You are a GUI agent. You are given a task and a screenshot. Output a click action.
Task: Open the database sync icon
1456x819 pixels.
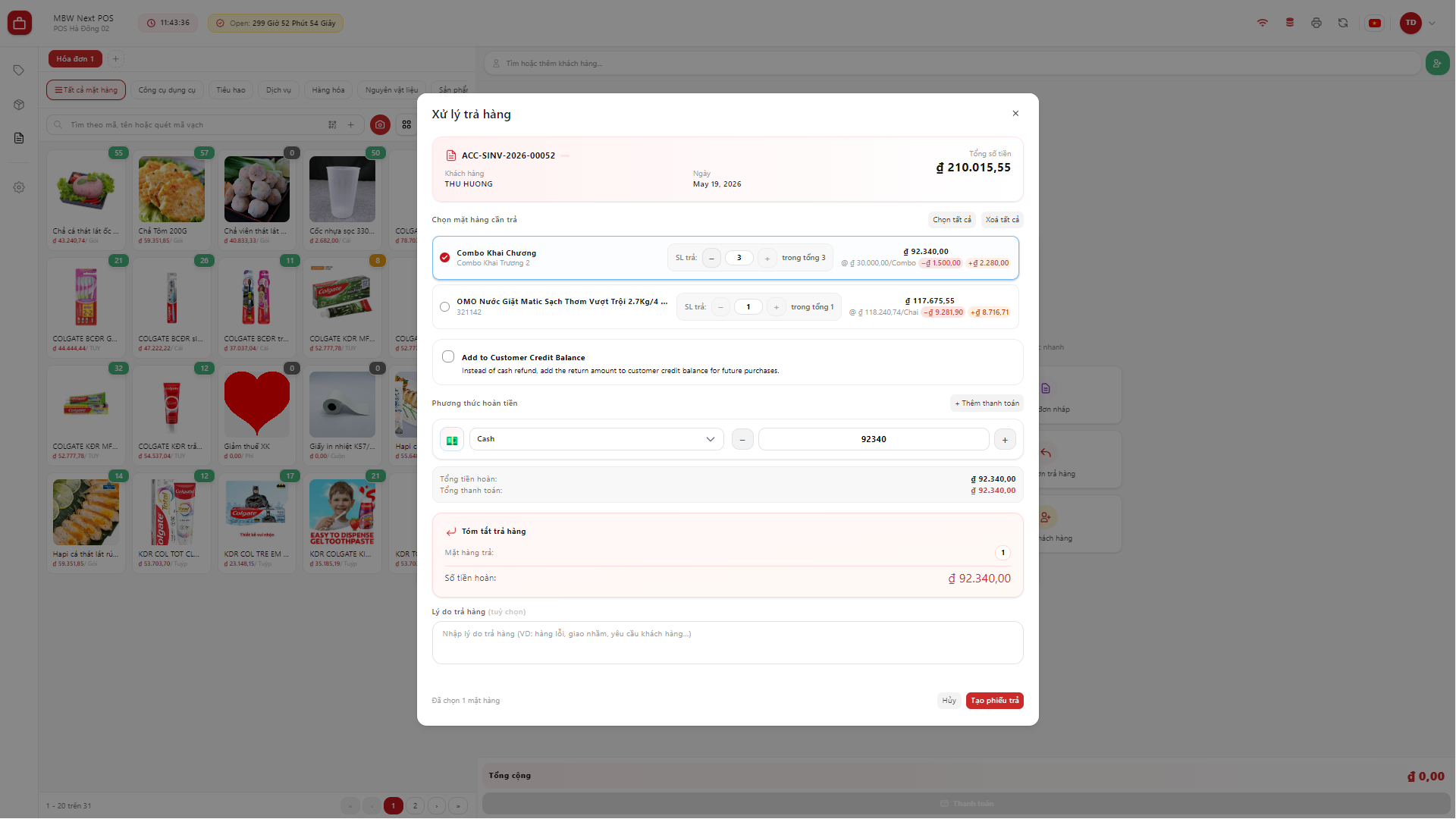pos(1290,23)
